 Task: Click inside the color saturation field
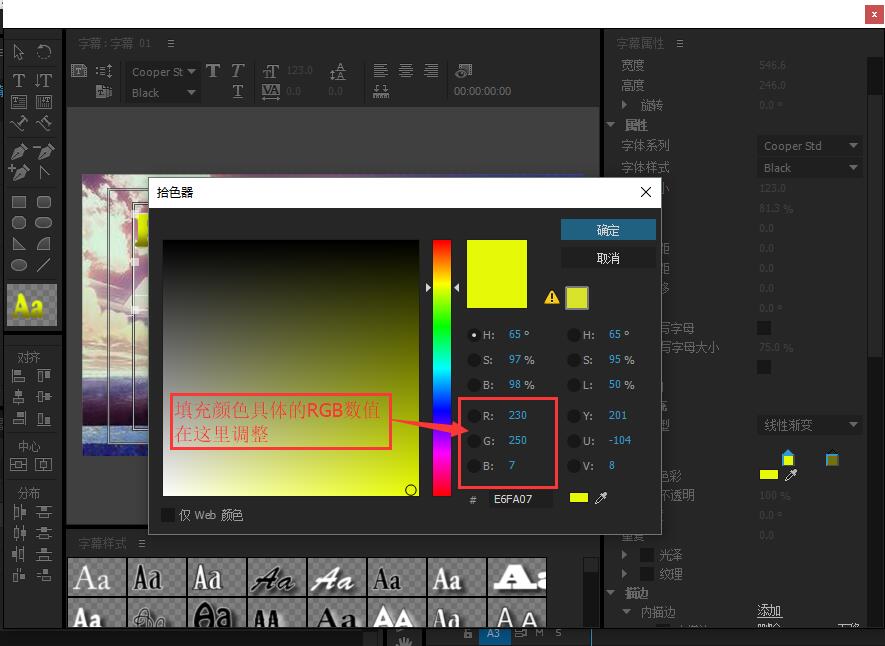[x=291, y=368]
